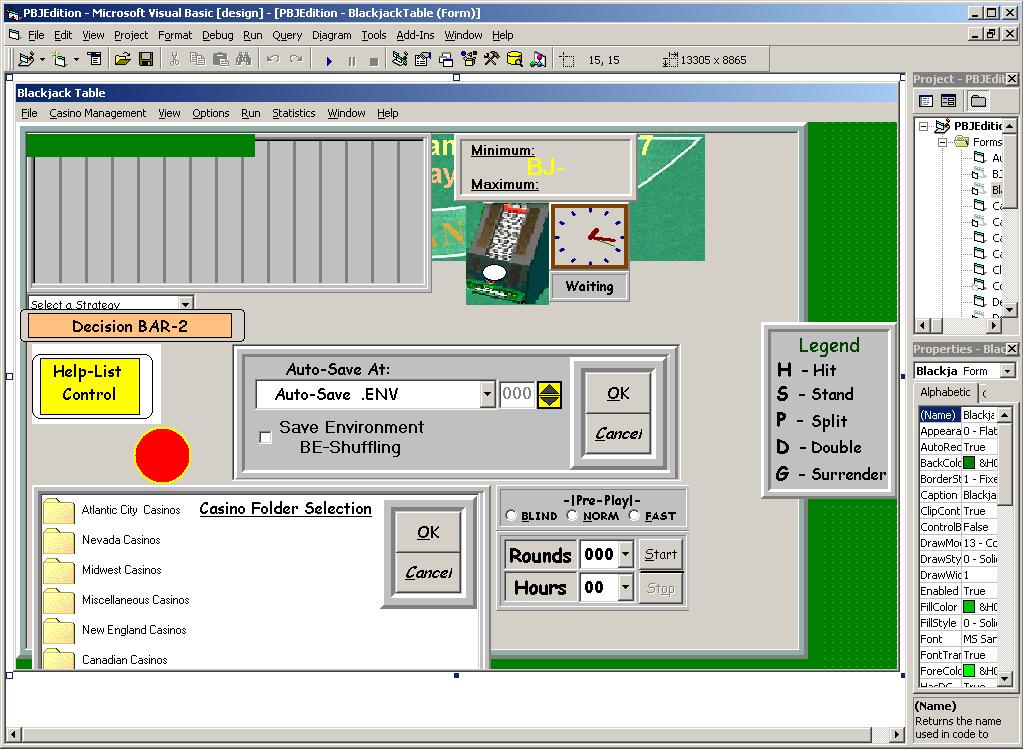This screenshot has width=1023, height=749.
Task: Click Cancel in Casino Folder Selection
Action: (x=428, y=573)
